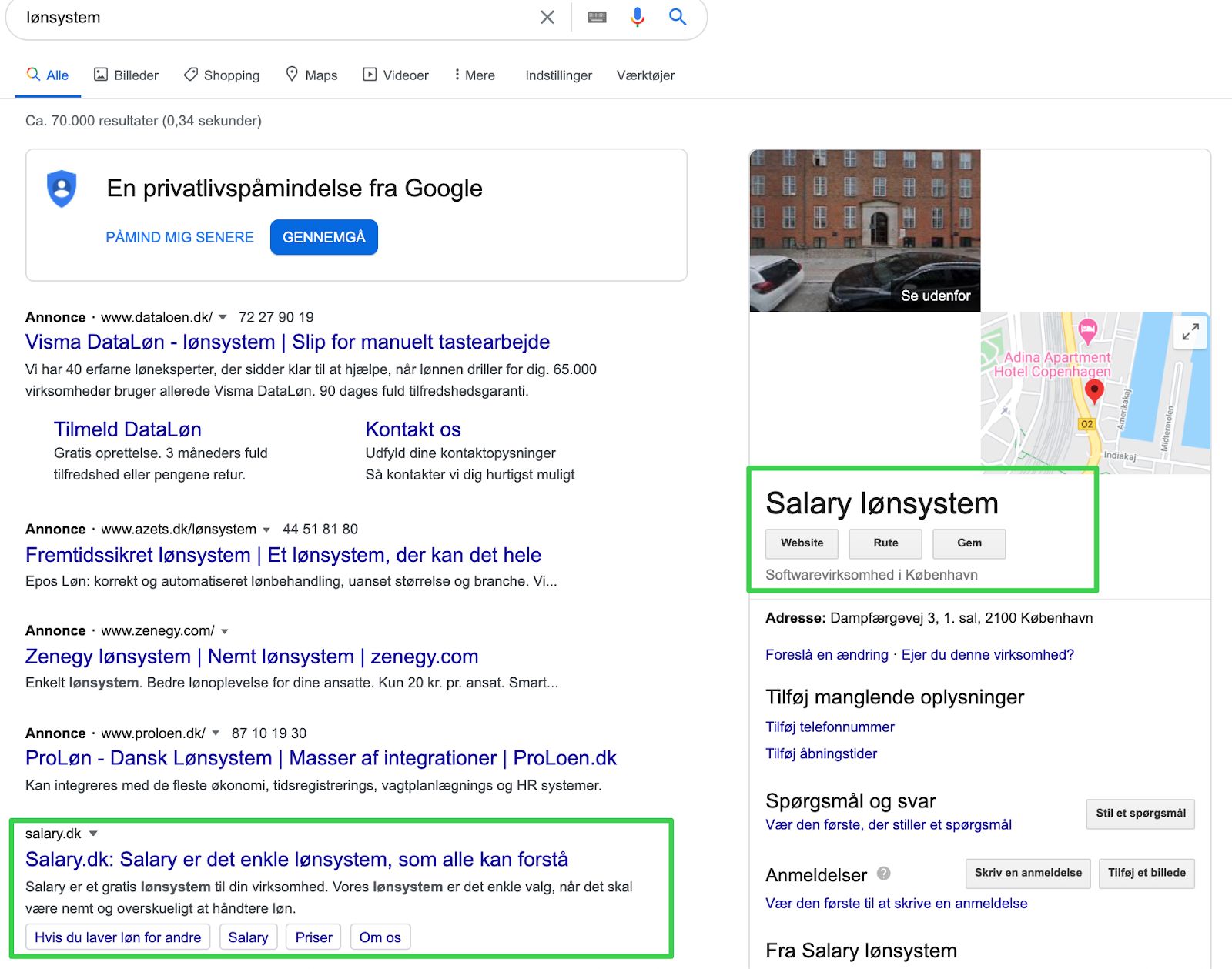This screenshot has width=1232, height=969.
Task: Click the map preview of Copenhagen
Action: tap(1095, 392)
